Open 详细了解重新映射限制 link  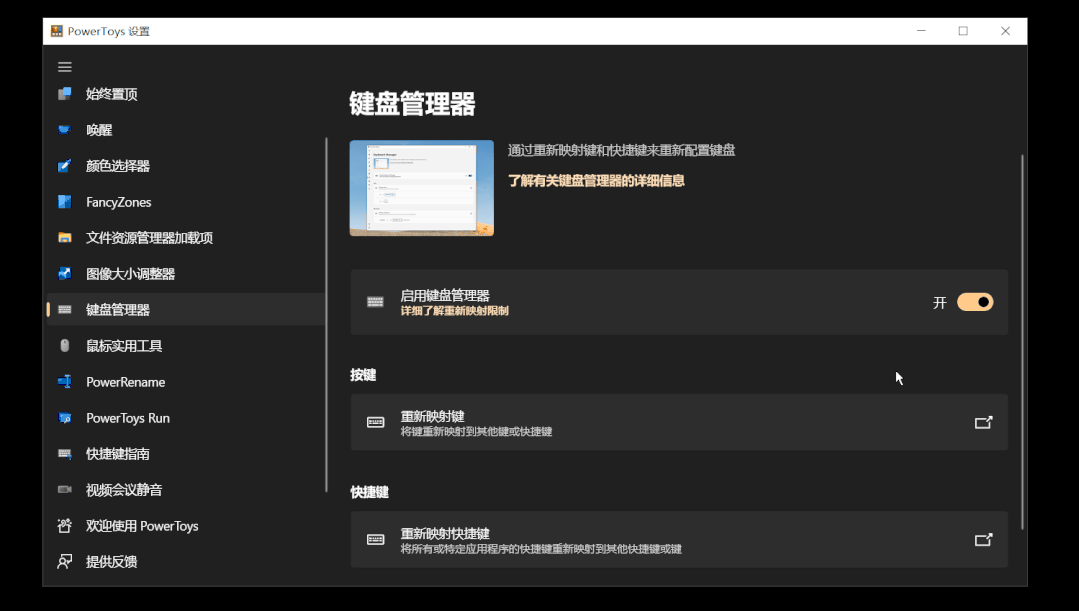454,311
